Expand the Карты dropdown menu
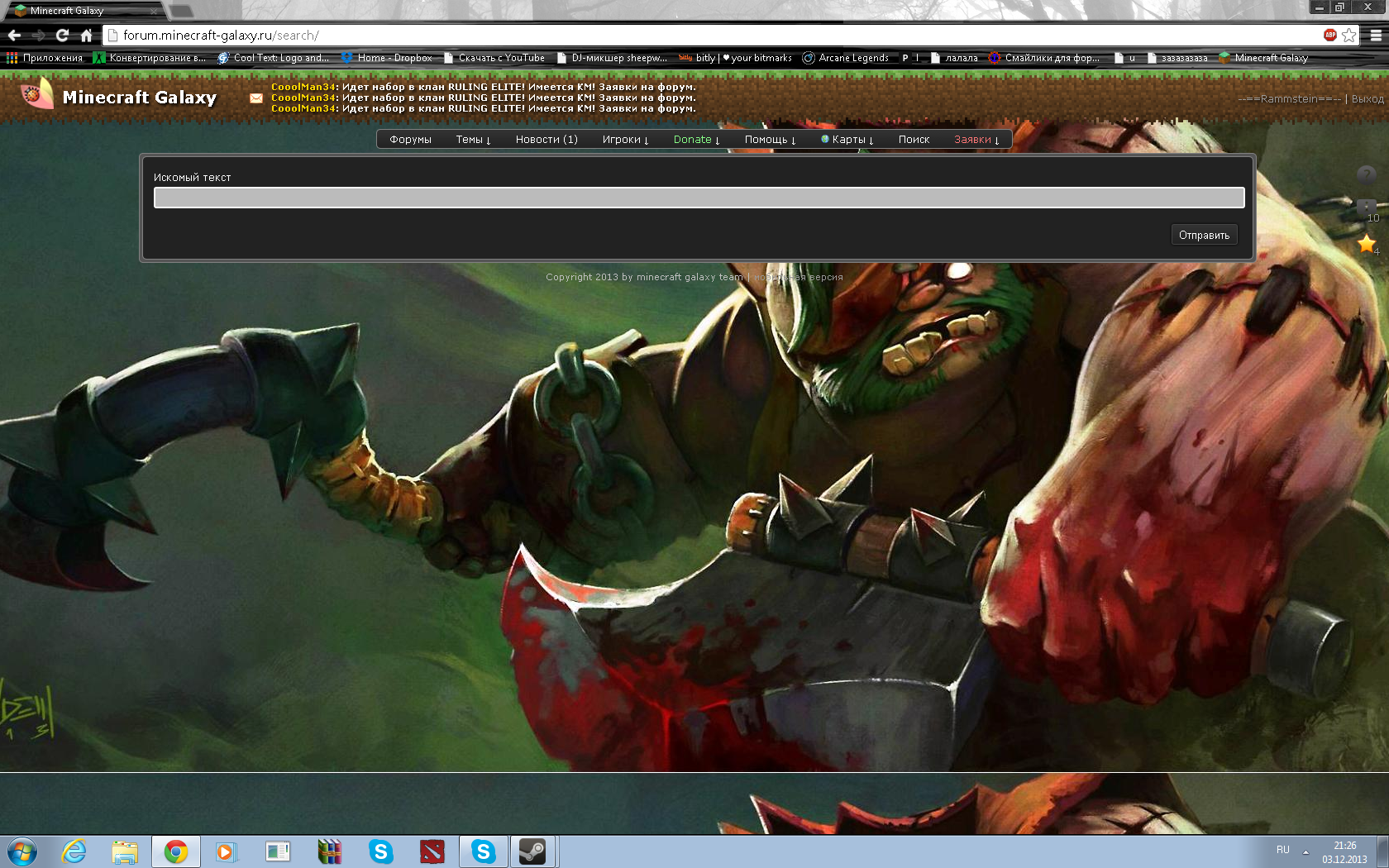Viewport: 1389px width, 868px height. (847, 140)
